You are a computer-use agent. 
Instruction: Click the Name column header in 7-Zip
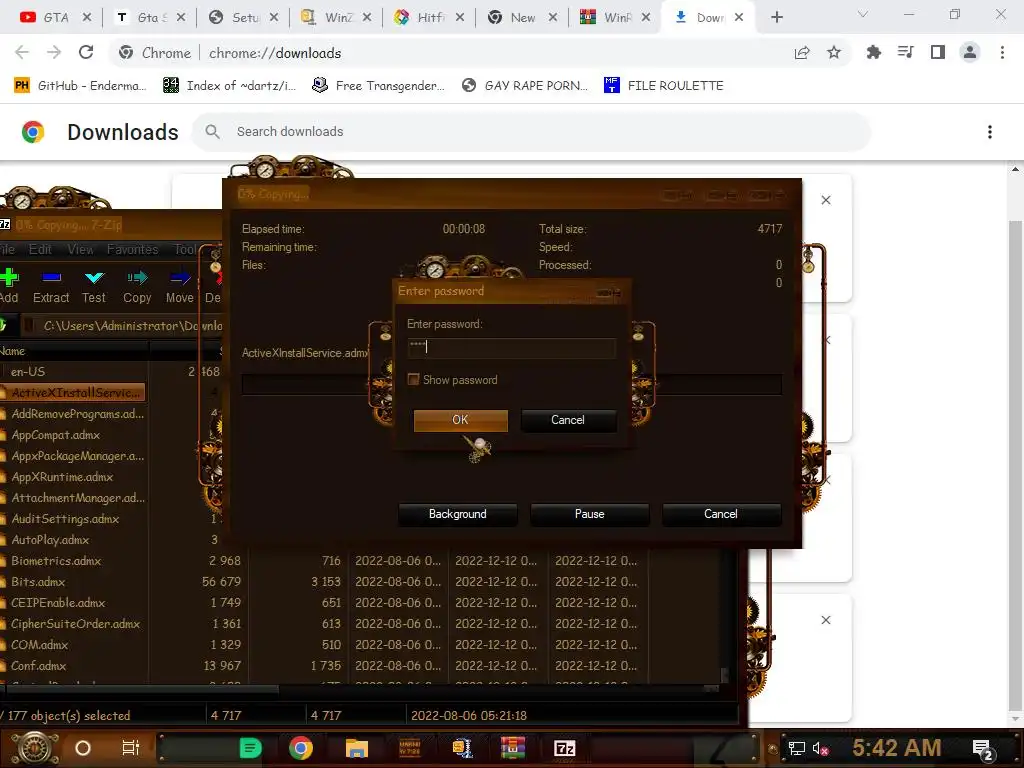coord(74,351)
